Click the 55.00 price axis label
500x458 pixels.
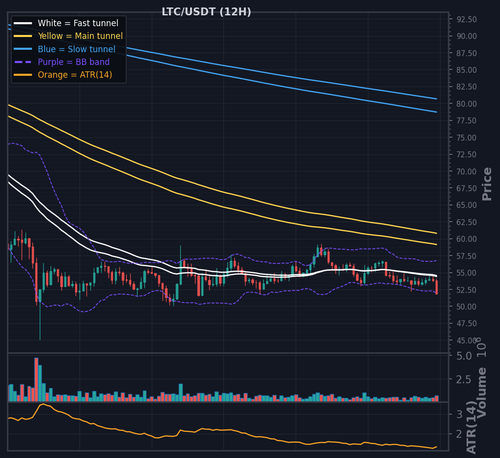(x=466, y=273)
